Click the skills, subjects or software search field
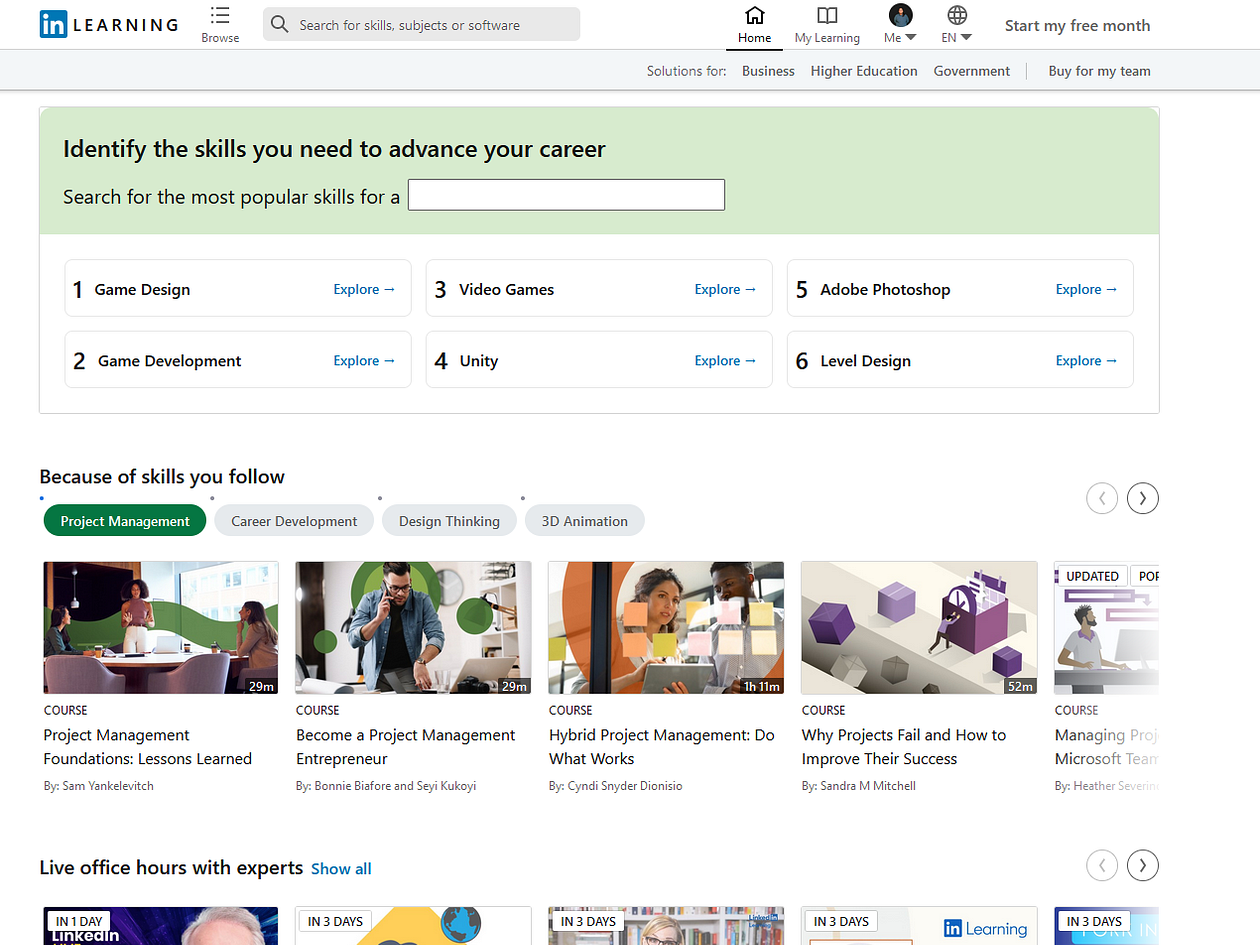The width and height of the screenshot is (1260, 945). tap(421, 25)
